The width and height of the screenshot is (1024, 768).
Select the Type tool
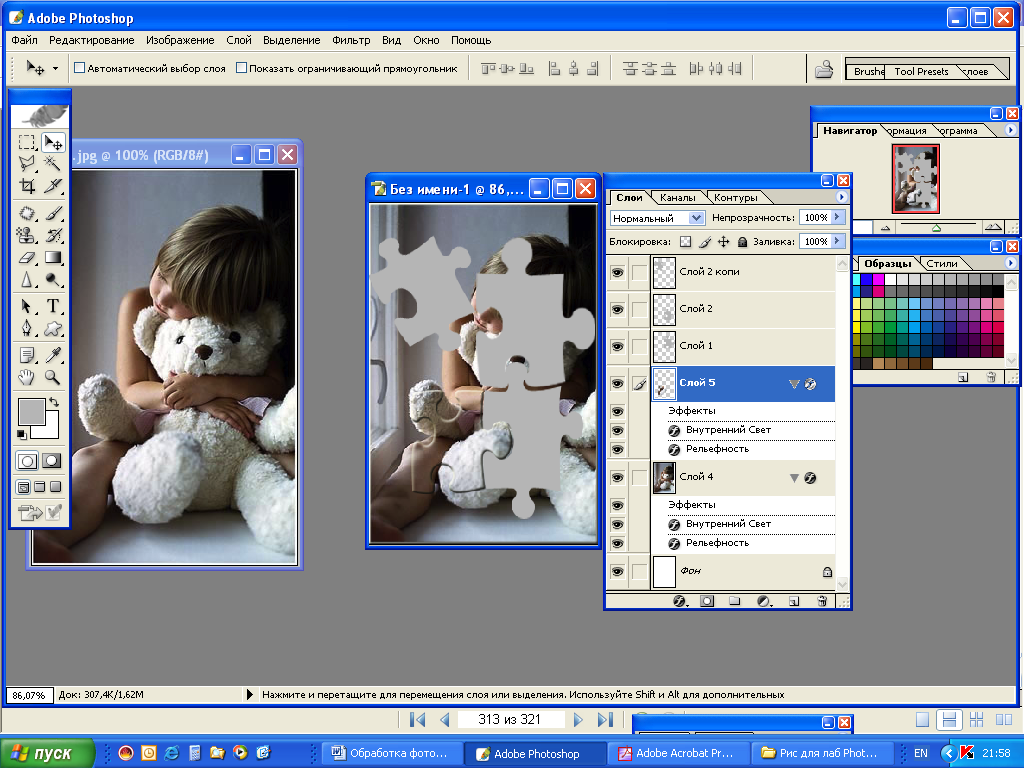53,306
